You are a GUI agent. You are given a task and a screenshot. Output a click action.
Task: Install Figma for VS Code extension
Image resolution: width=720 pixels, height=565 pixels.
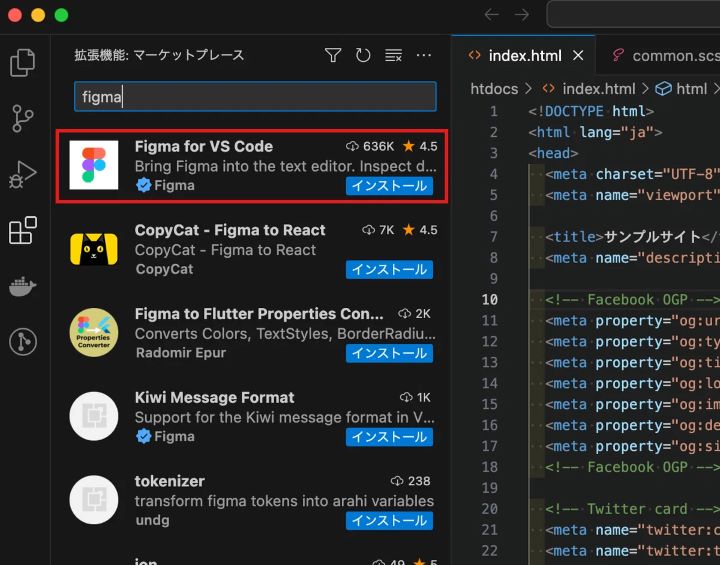click(389, 186)
